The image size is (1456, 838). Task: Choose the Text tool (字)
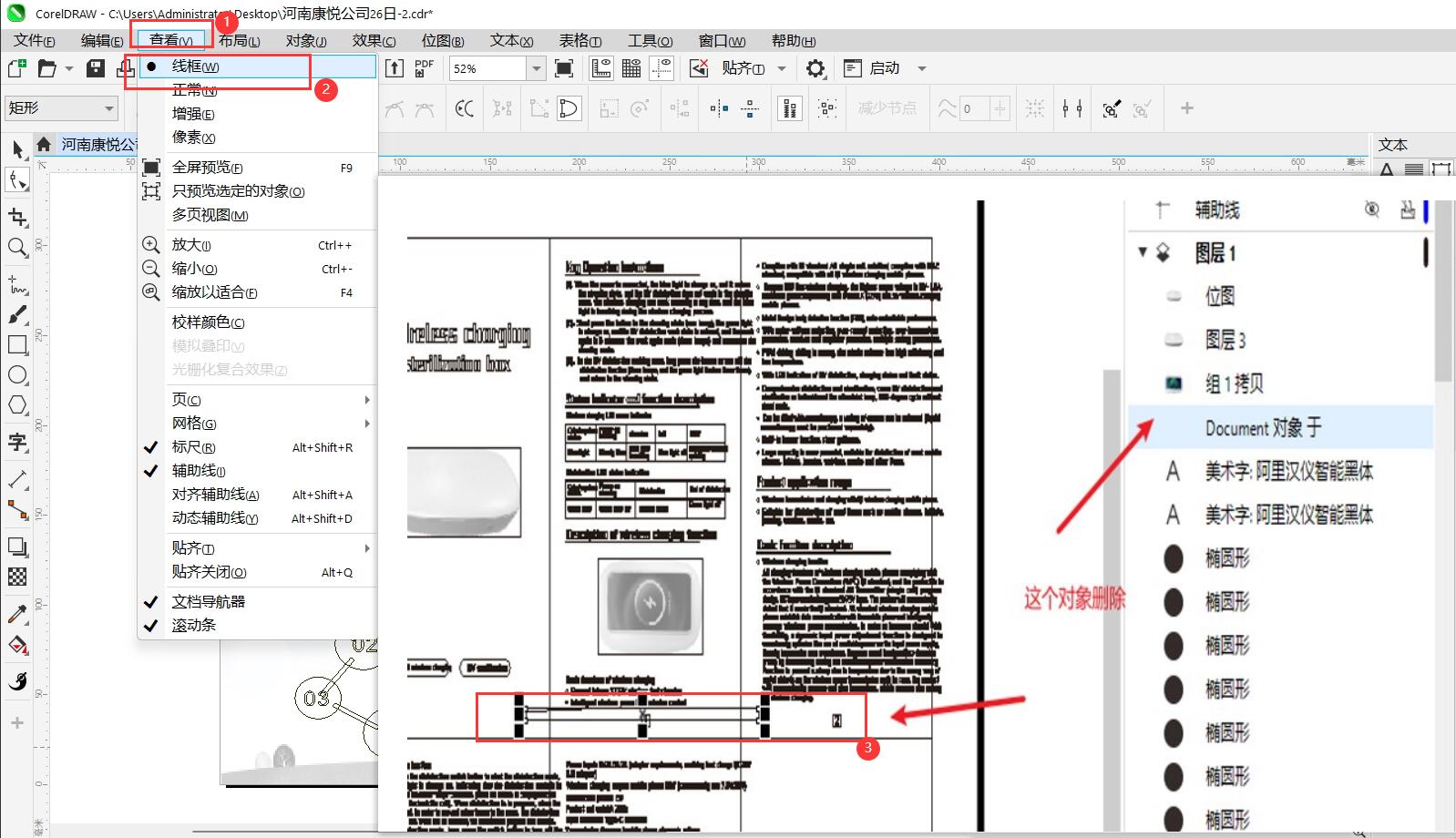tap(17, 444)
